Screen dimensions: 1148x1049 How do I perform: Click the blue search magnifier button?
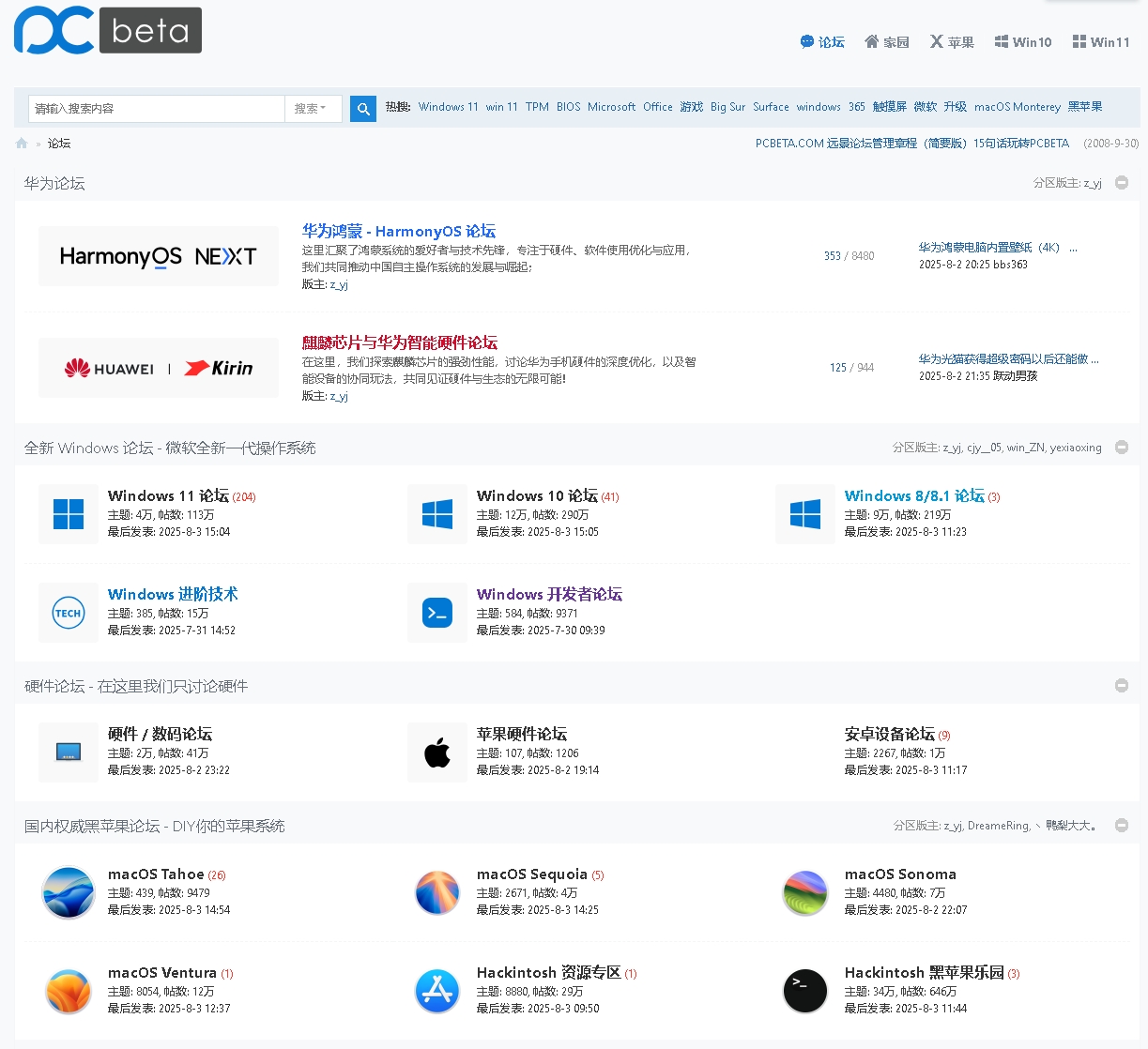(363, 109)
